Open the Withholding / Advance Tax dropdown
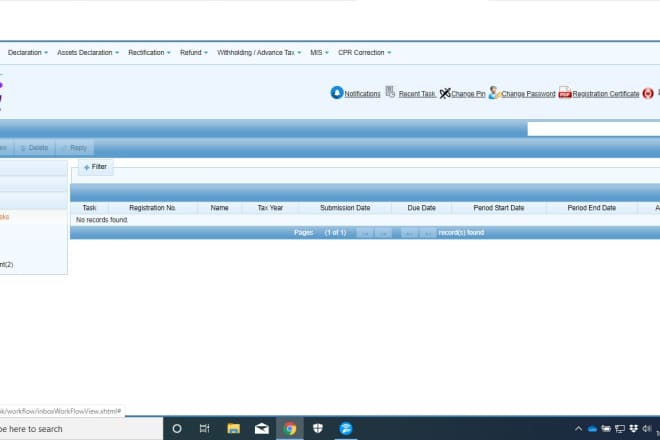 (x=260, y=52)
